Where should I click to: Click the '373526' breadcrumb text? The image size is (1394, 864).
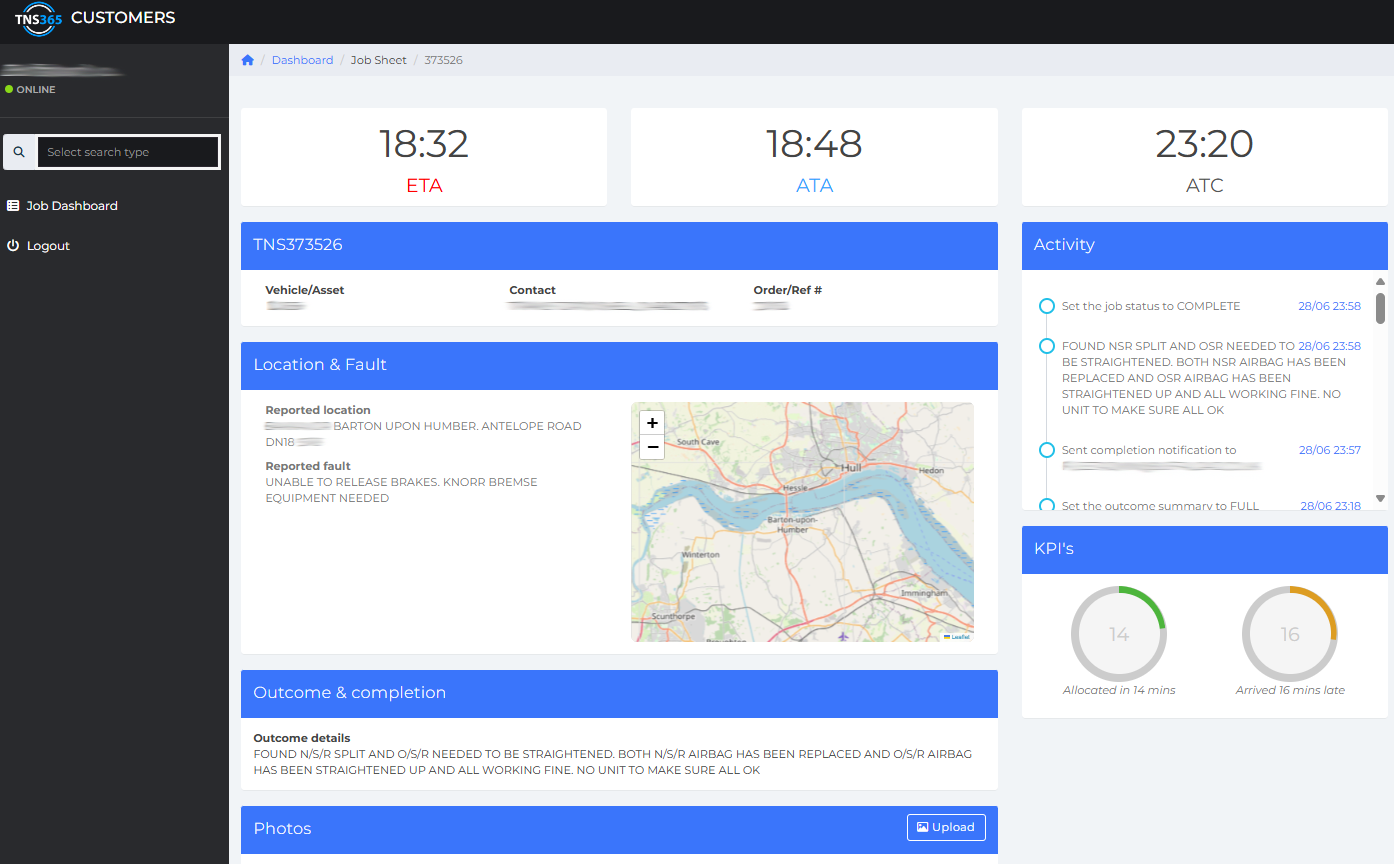[x=443, y=60]
